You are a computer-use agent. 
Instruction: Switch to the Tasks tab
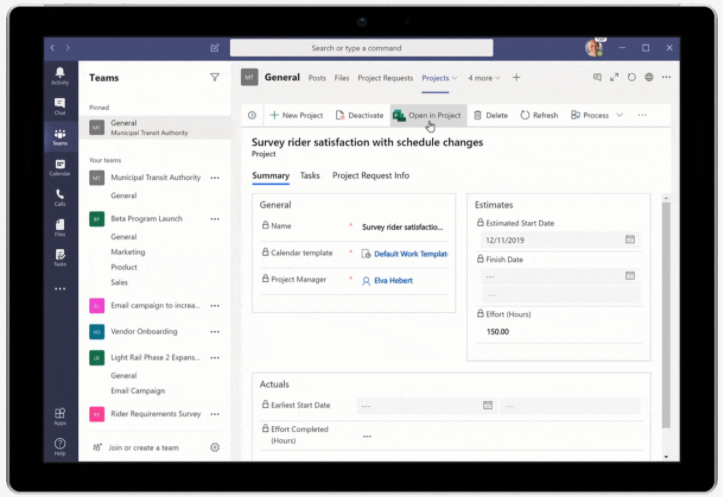[x=310, y=176]
